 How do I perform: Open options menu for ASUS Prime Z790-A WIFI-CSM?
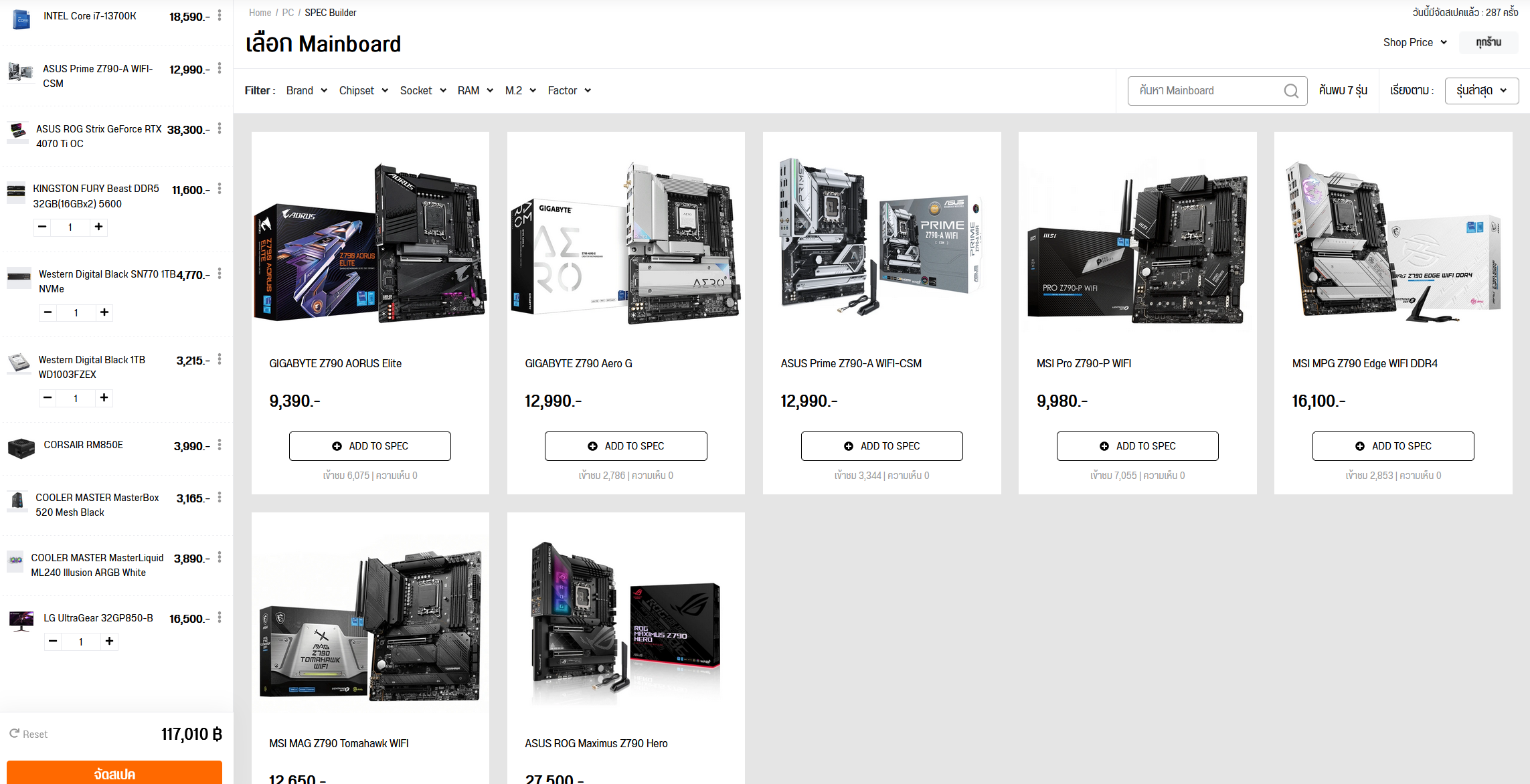coord(220,68)
